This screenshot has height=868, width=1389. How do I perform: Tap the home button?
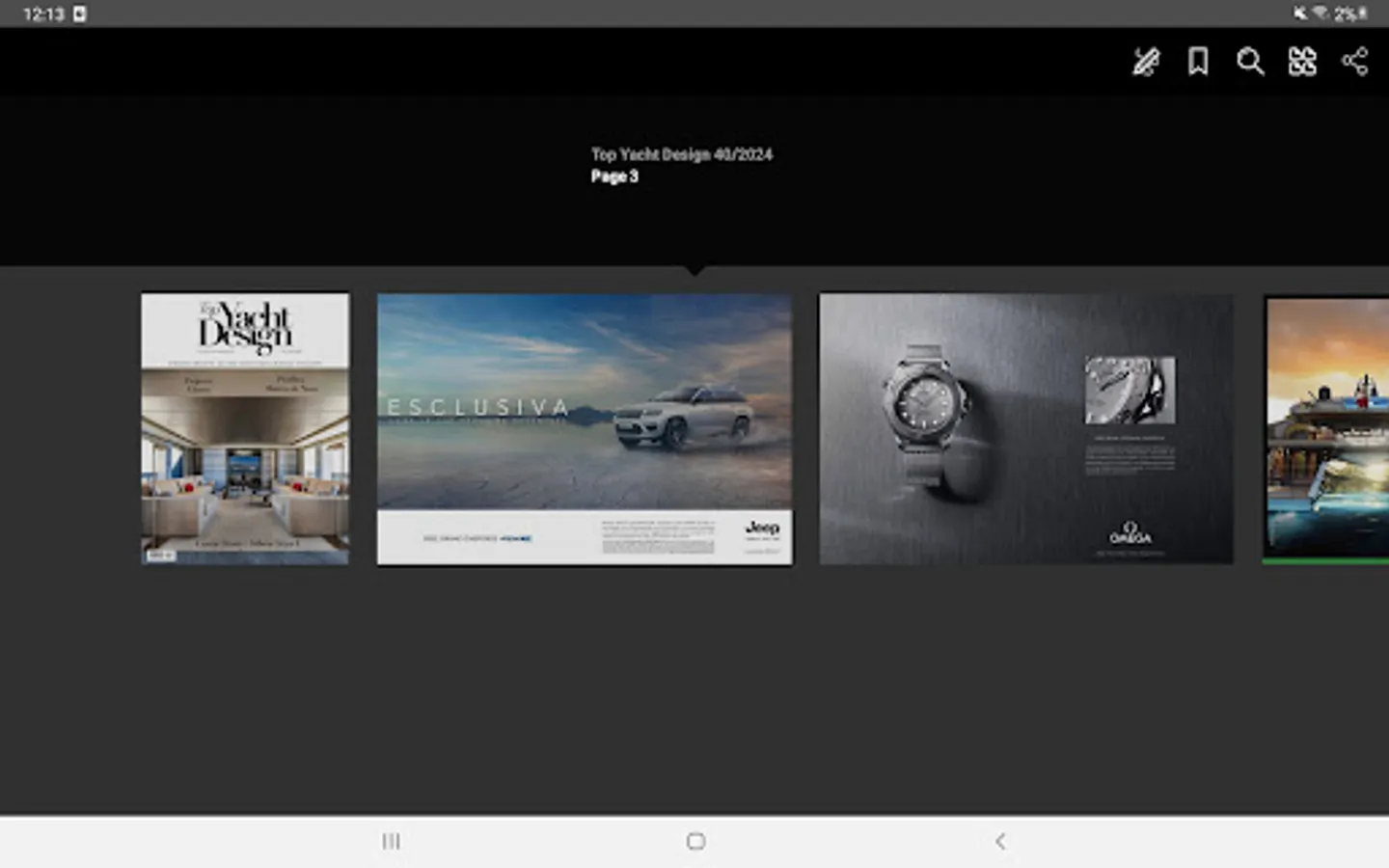tap(694, 841)
